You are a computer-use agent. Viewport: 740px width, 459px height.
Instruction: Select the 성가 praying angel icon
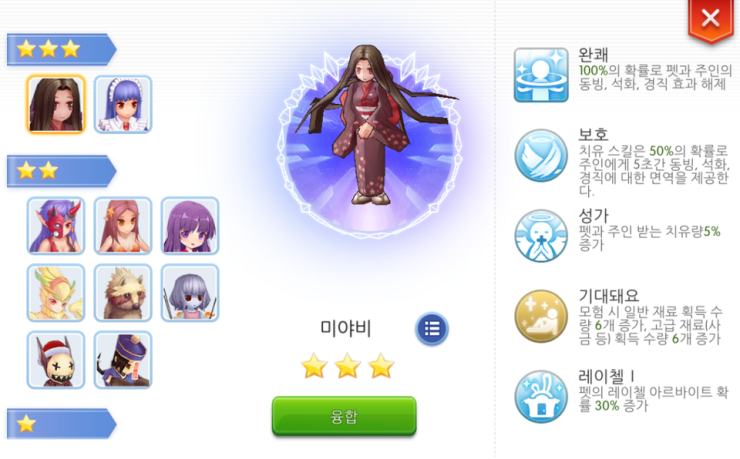pyautogui.click(x=541, y=236)
